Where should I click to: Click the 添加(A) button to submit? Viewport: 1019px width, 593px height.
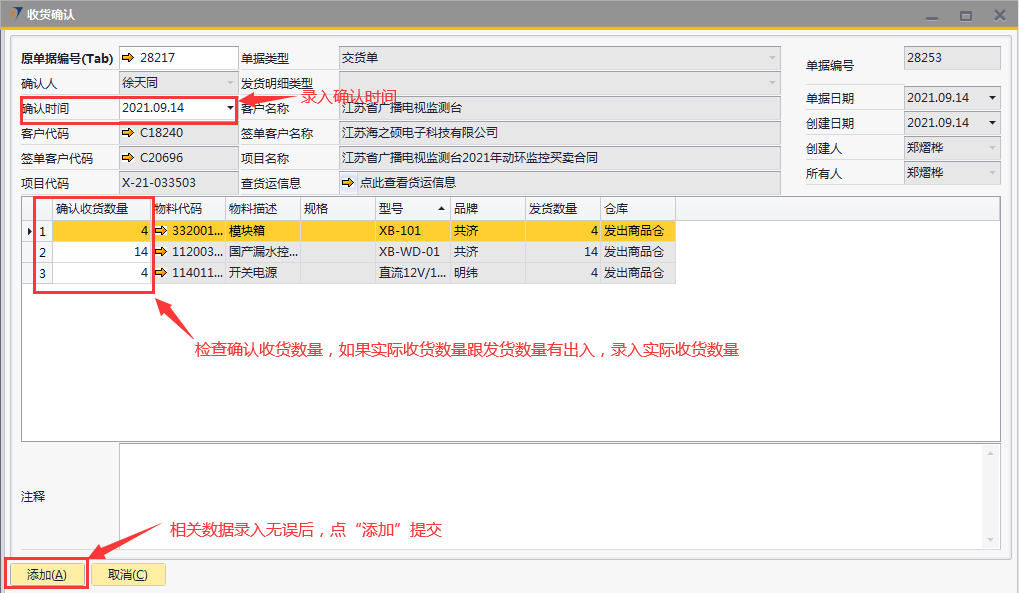[47, 575]
